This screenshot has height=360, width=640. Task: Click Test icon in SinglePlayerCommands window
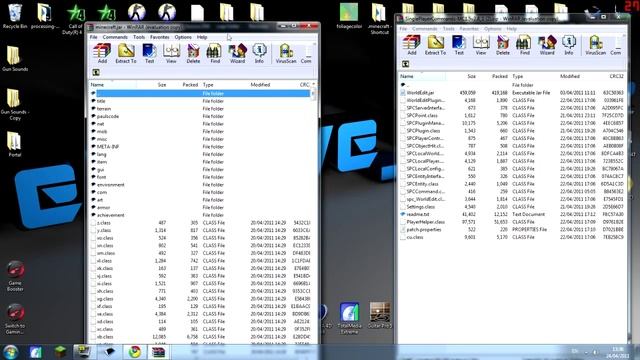click(x=459, y=45)
